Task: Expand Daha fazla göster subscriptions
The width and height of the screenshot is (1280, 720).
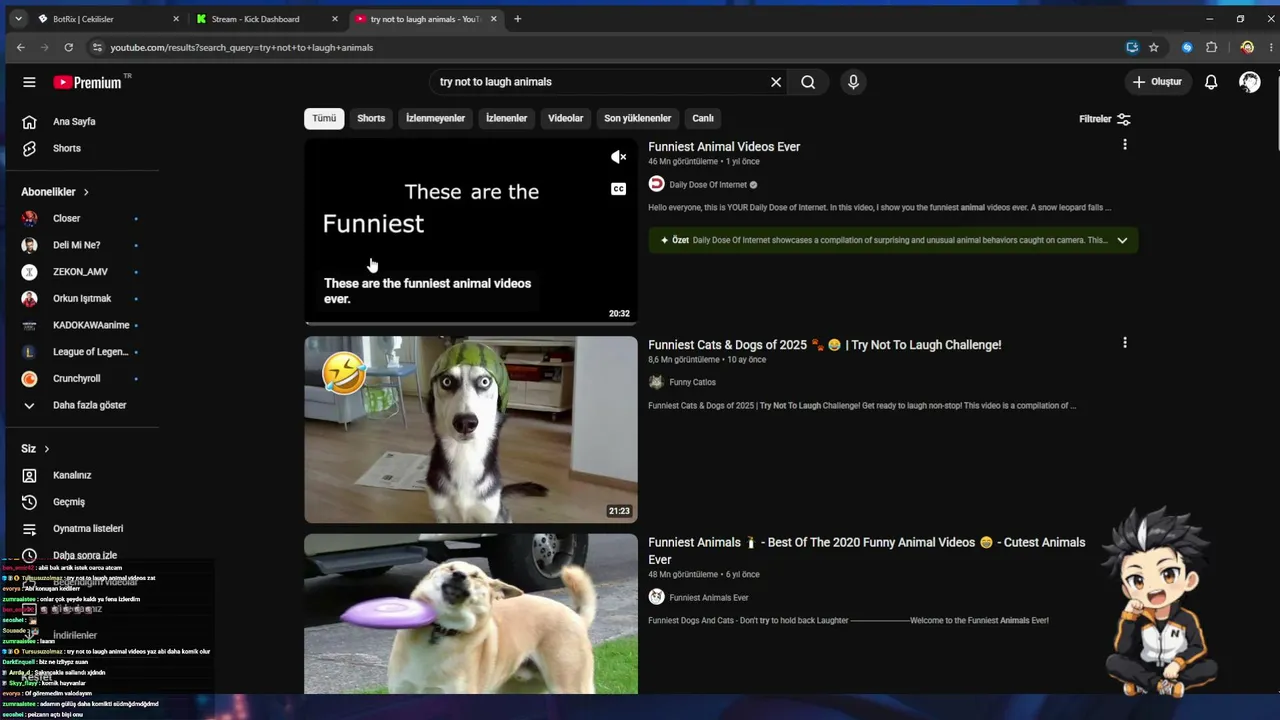Action: tap(90, 405)
